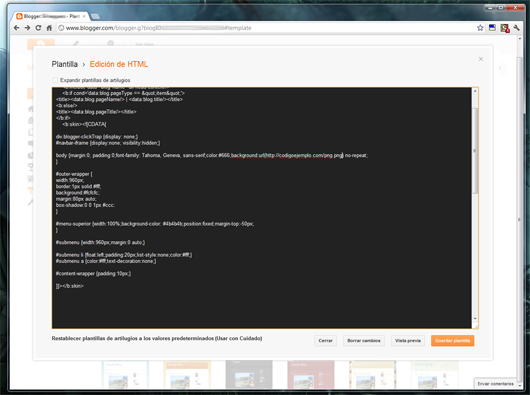Go back to Plantilla via breadcrumb

click(65, 64)
